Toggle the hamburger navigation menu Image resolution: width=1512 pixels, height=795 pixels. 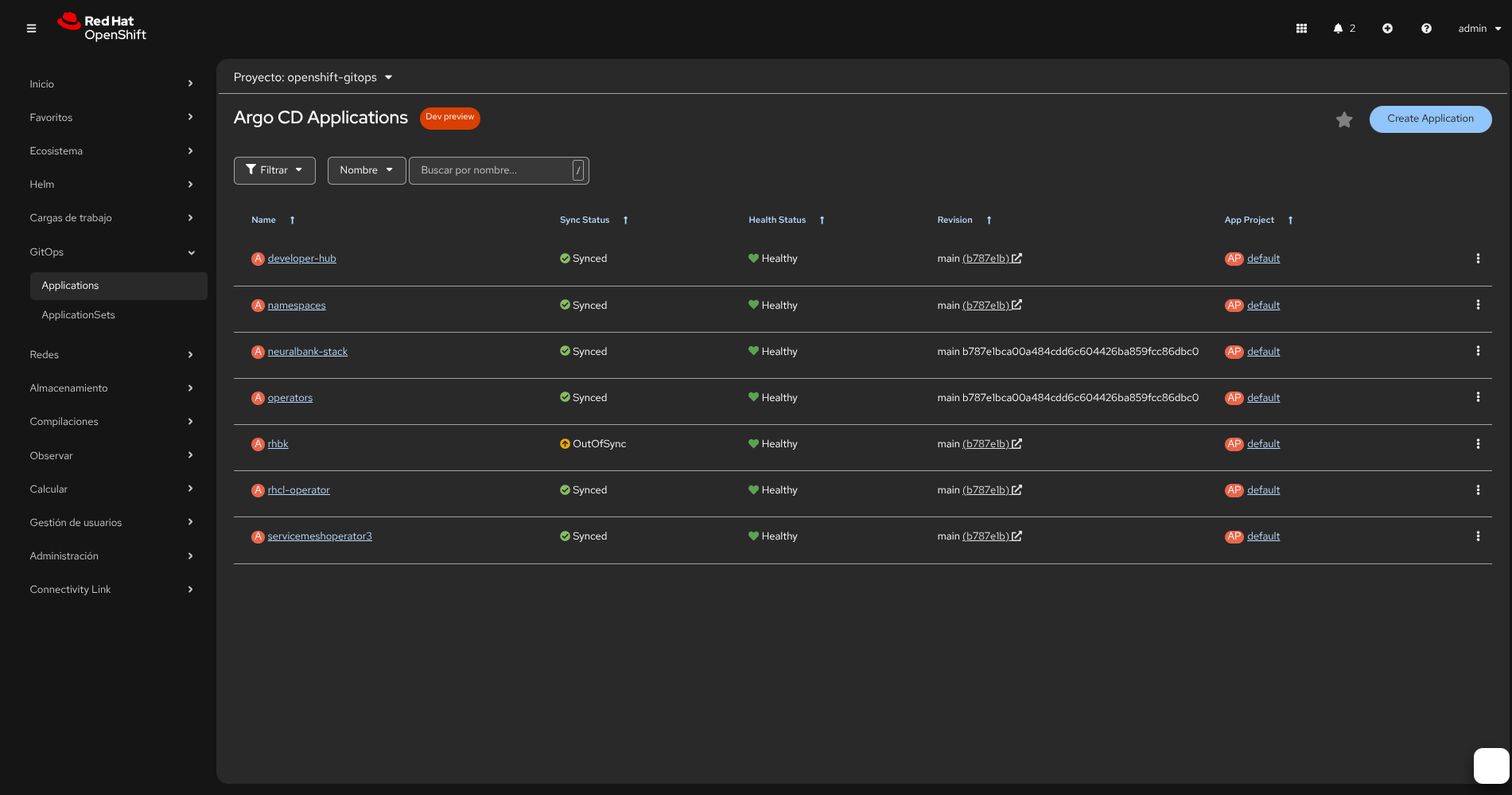pyautogui.click(x=31, y=29)
